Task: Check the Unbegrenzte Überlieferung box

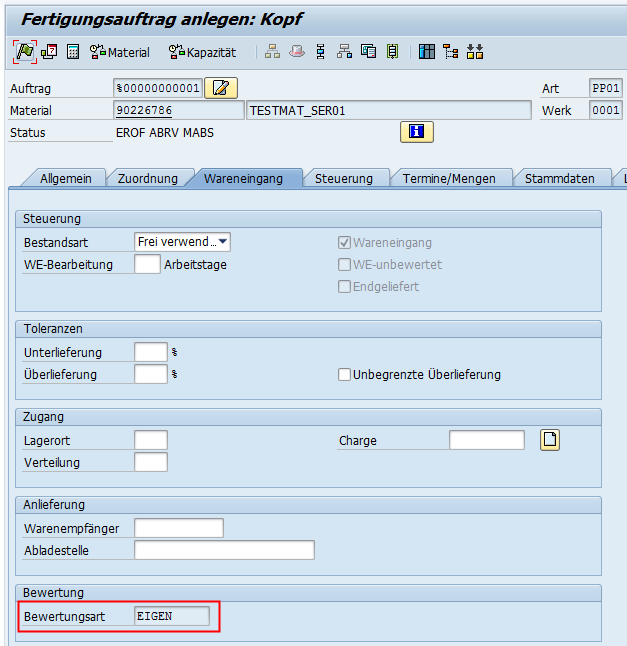Action: 345,375
